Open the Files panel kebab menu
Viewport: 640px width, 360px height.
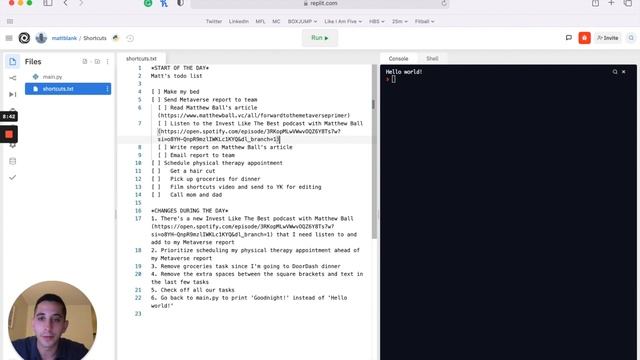[107, 62]
